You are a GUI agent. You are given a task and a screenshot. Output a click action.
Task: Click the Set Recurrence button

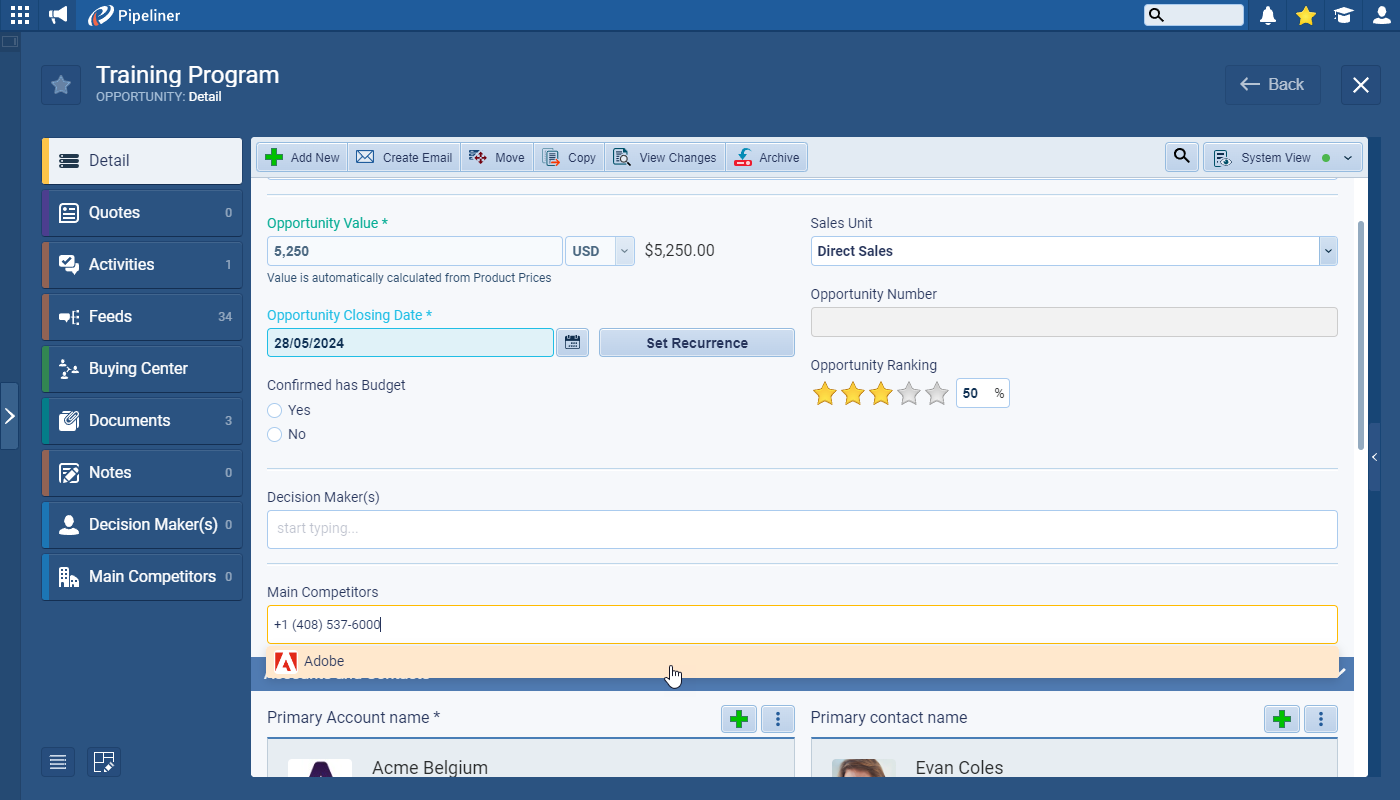(696, 343)
